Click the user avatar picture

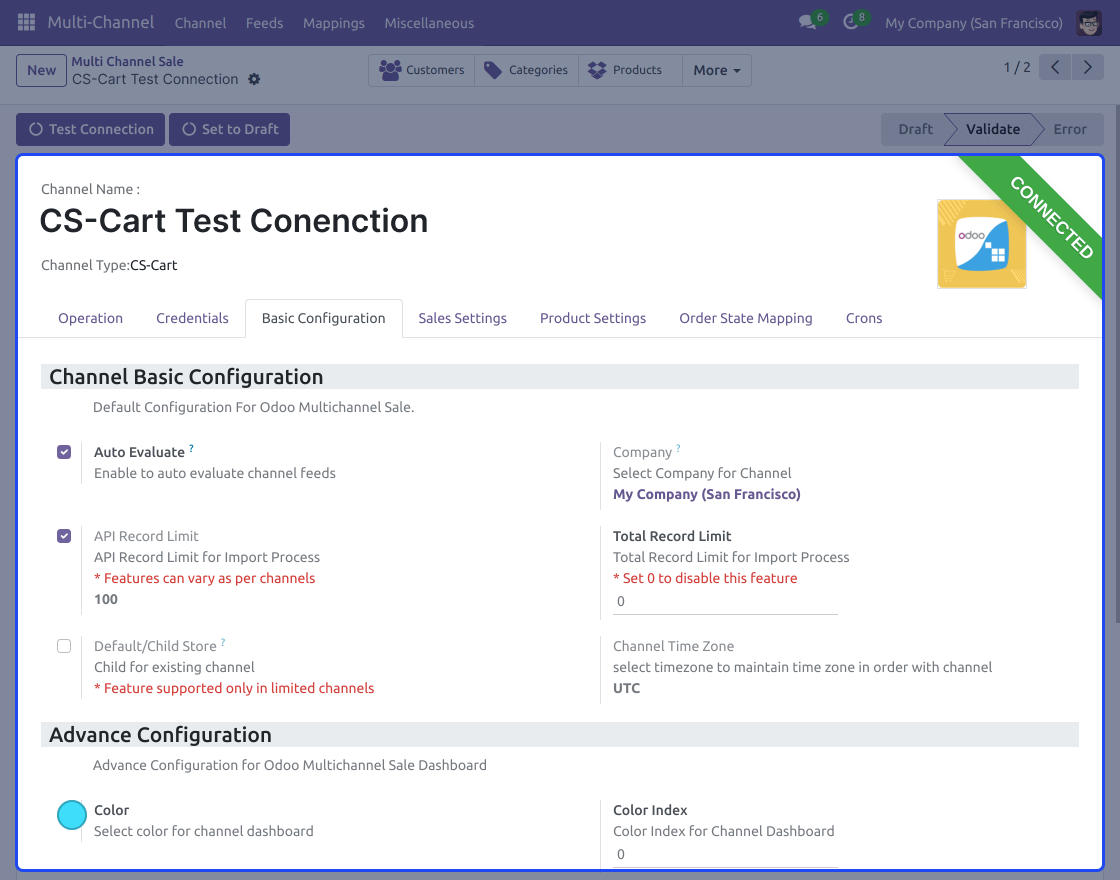(x=1089, y=23)
